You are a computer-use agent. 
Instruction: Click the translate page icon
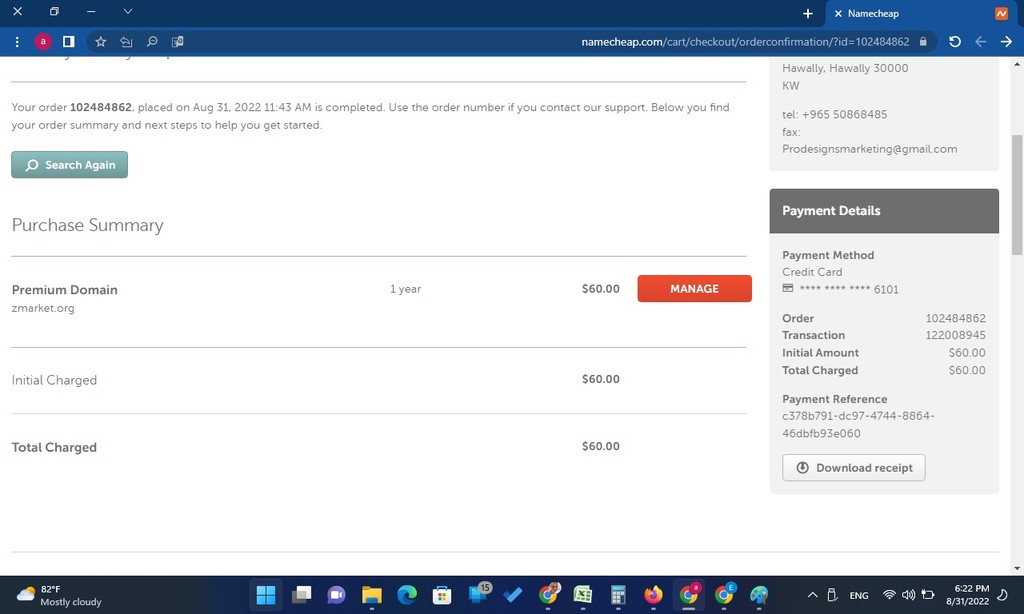tap(178, 42)
